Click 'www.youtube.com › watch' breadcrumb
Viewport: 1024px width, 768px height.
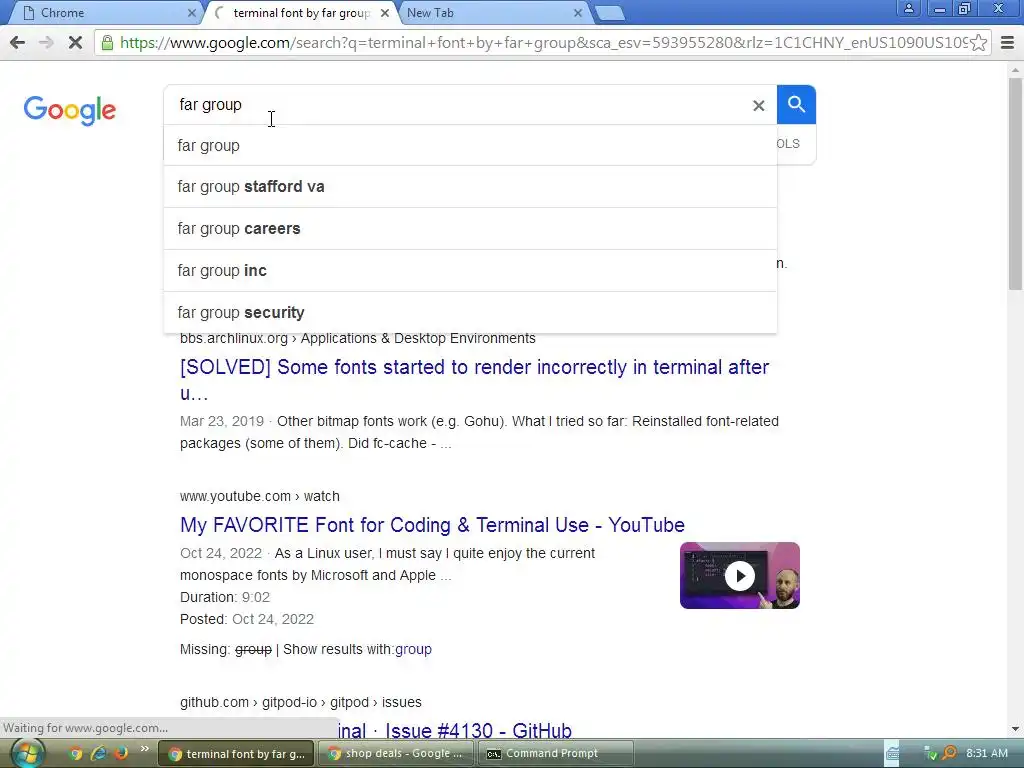(x=260, y=496)
